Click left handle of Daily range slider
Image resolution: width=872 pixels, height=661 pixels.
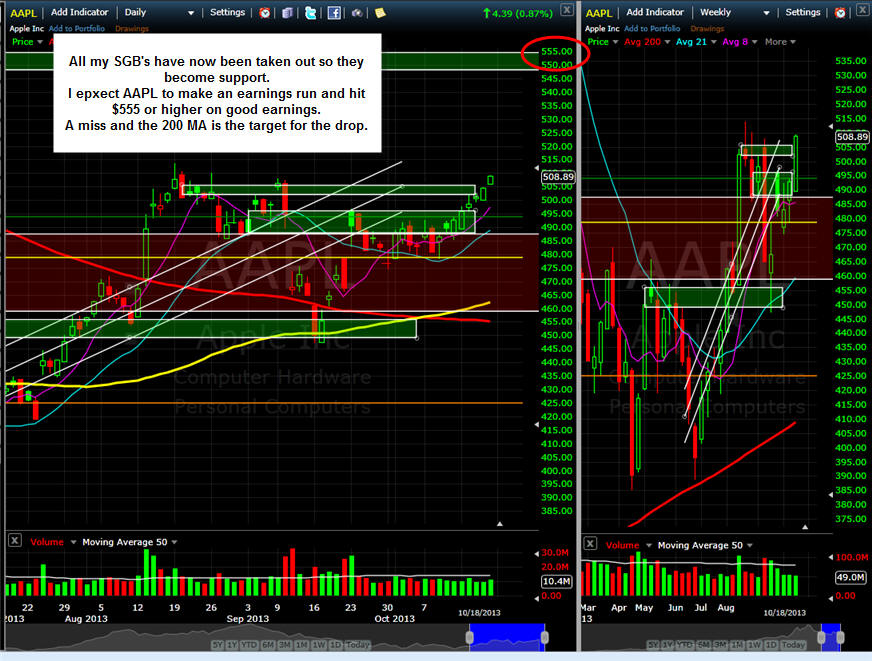(470, 637)
